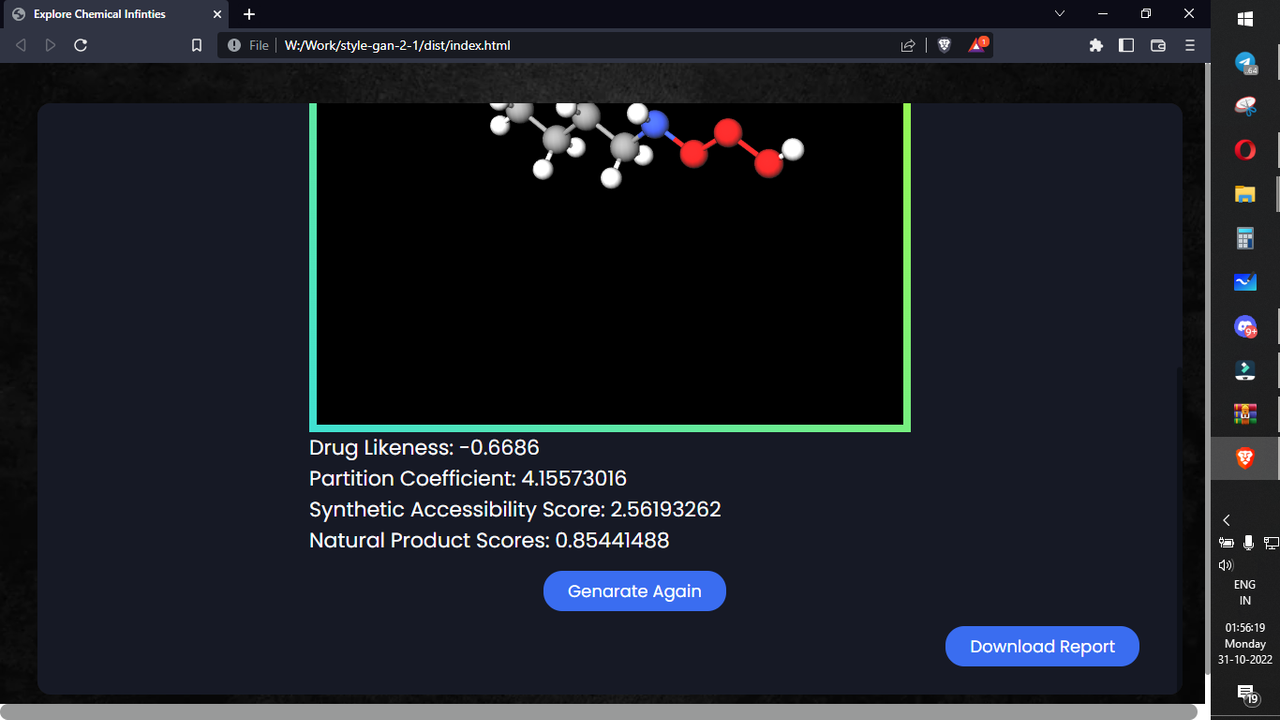Open the Extensions puzzle icon

coord(1096,45)
